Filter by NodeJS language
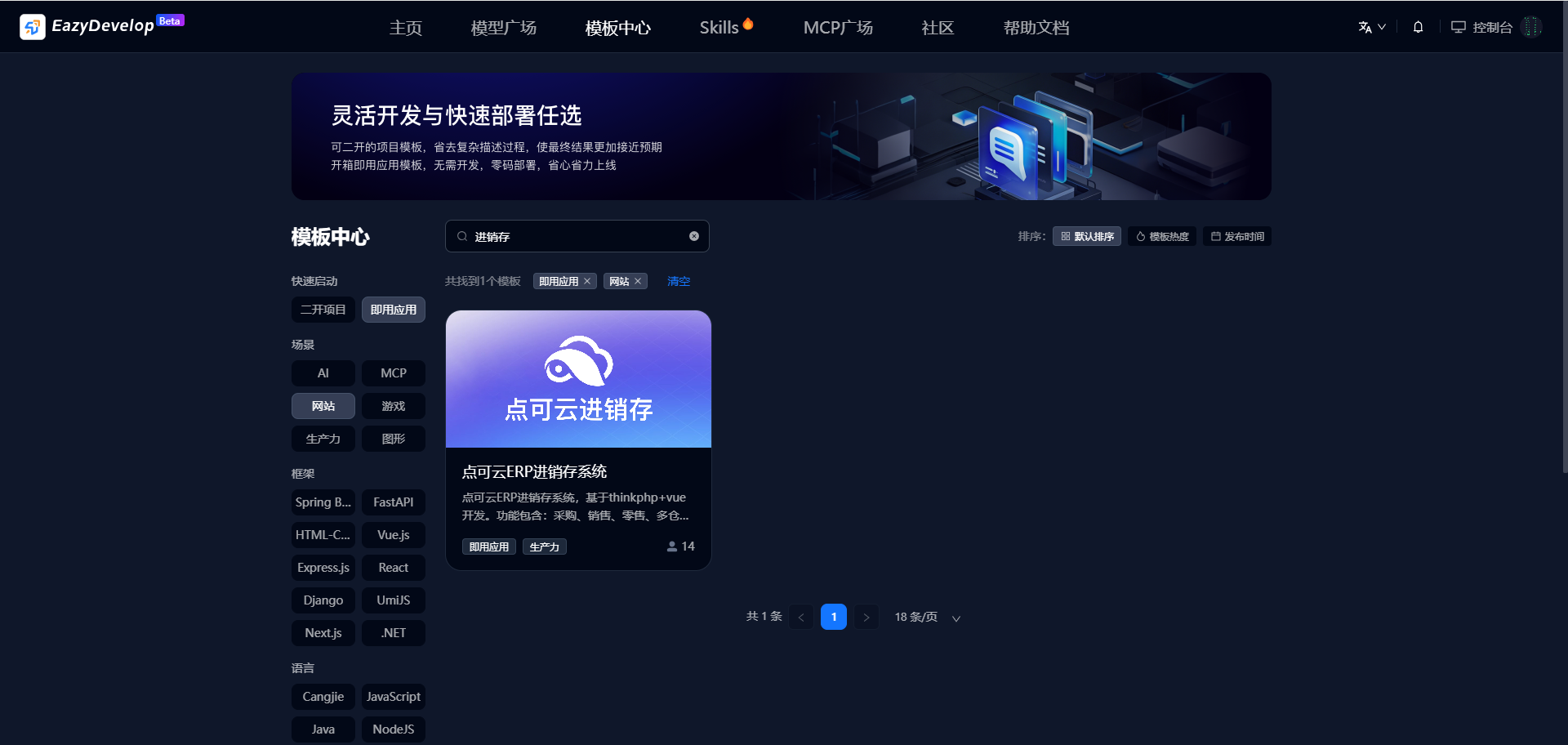The width and height of the screenshot is (1568, 745). [394, 729]
